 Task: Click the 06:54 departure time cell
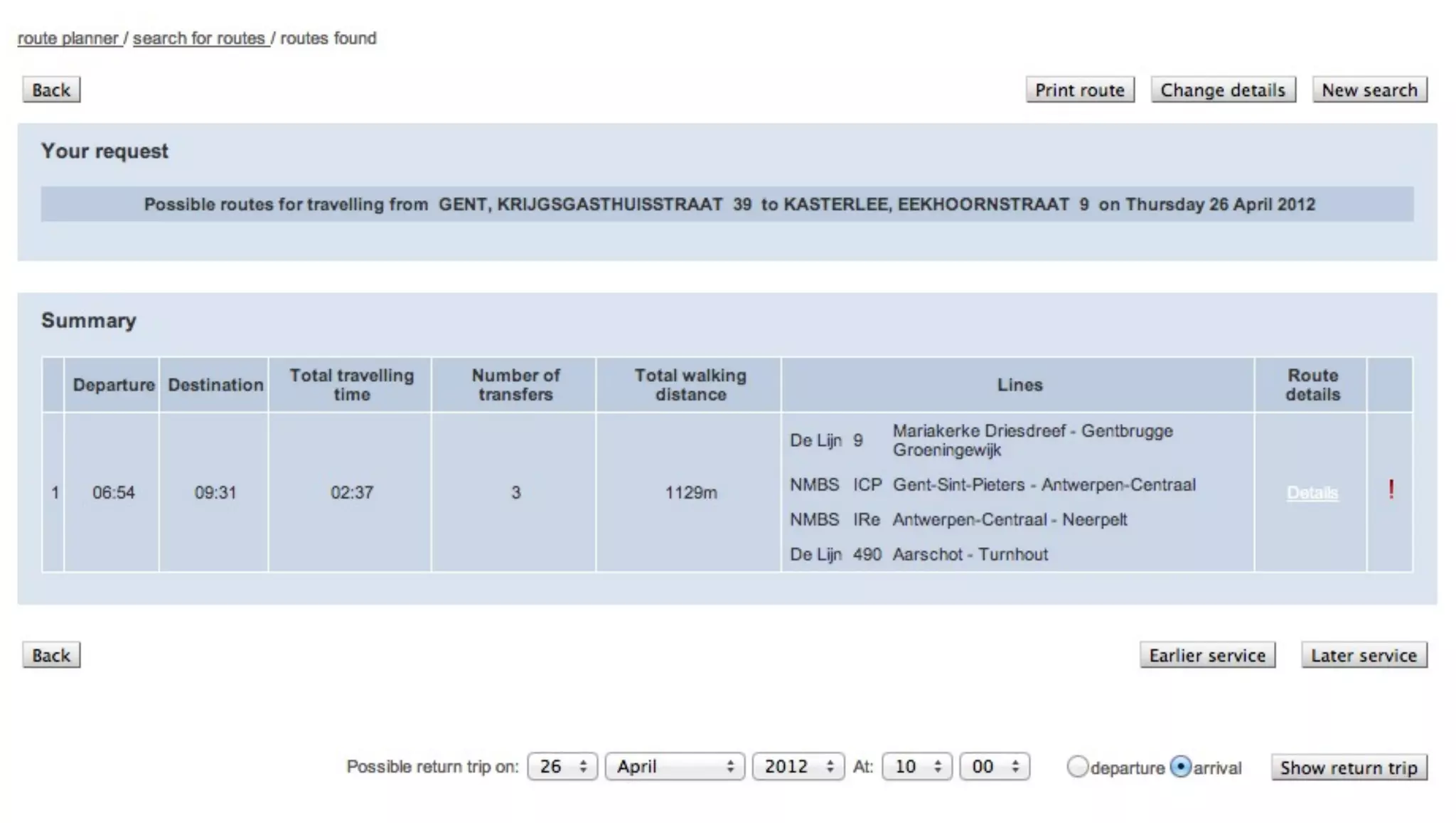click(113, 493)
